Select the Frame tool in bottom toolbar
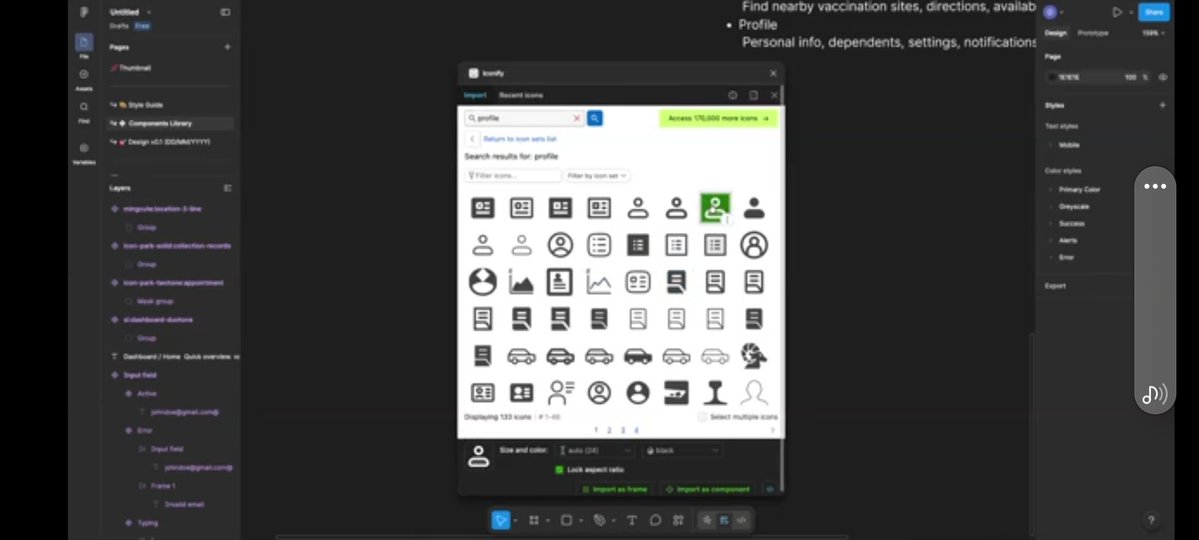 click(x=534, y=520)
